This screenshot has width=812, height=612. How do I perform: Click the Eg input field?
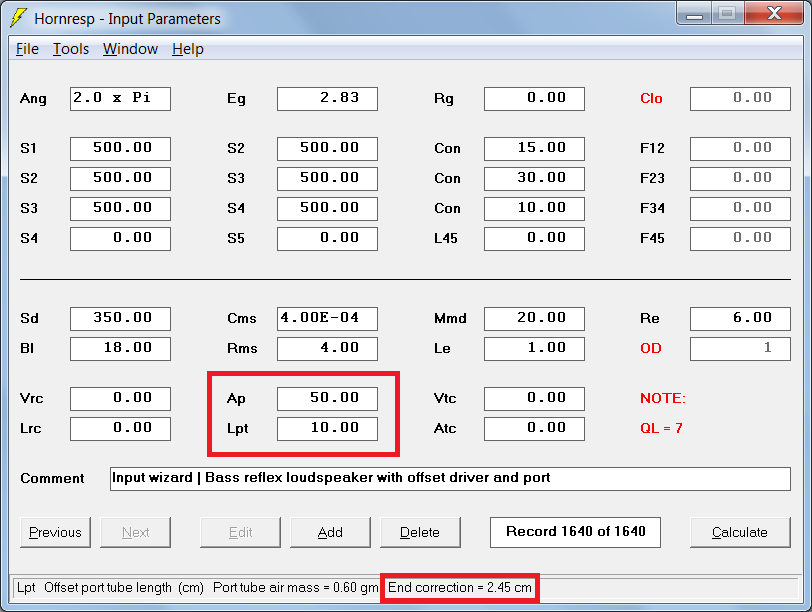pos(327,99)
